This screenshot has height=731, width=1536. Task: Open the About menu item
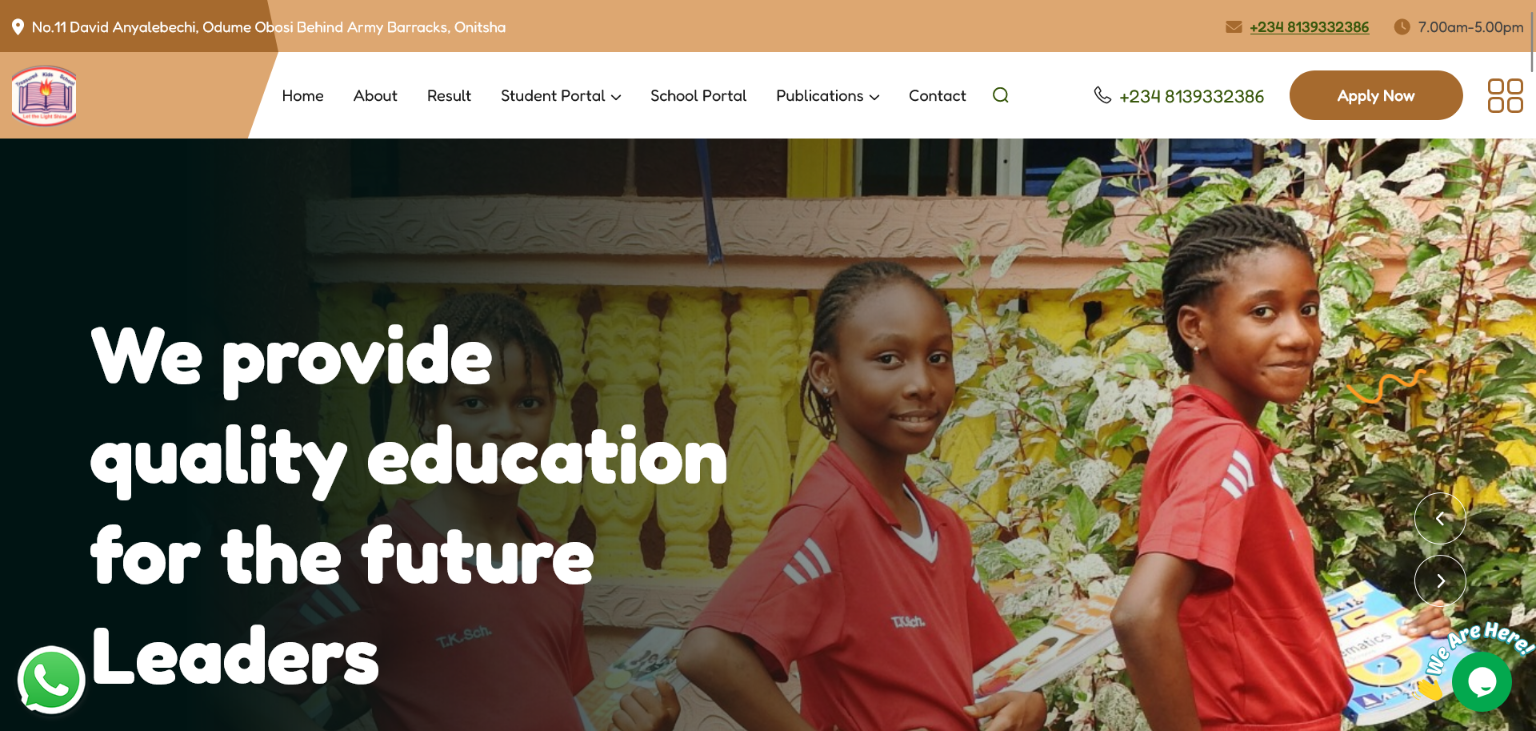(x=375, y=96)
